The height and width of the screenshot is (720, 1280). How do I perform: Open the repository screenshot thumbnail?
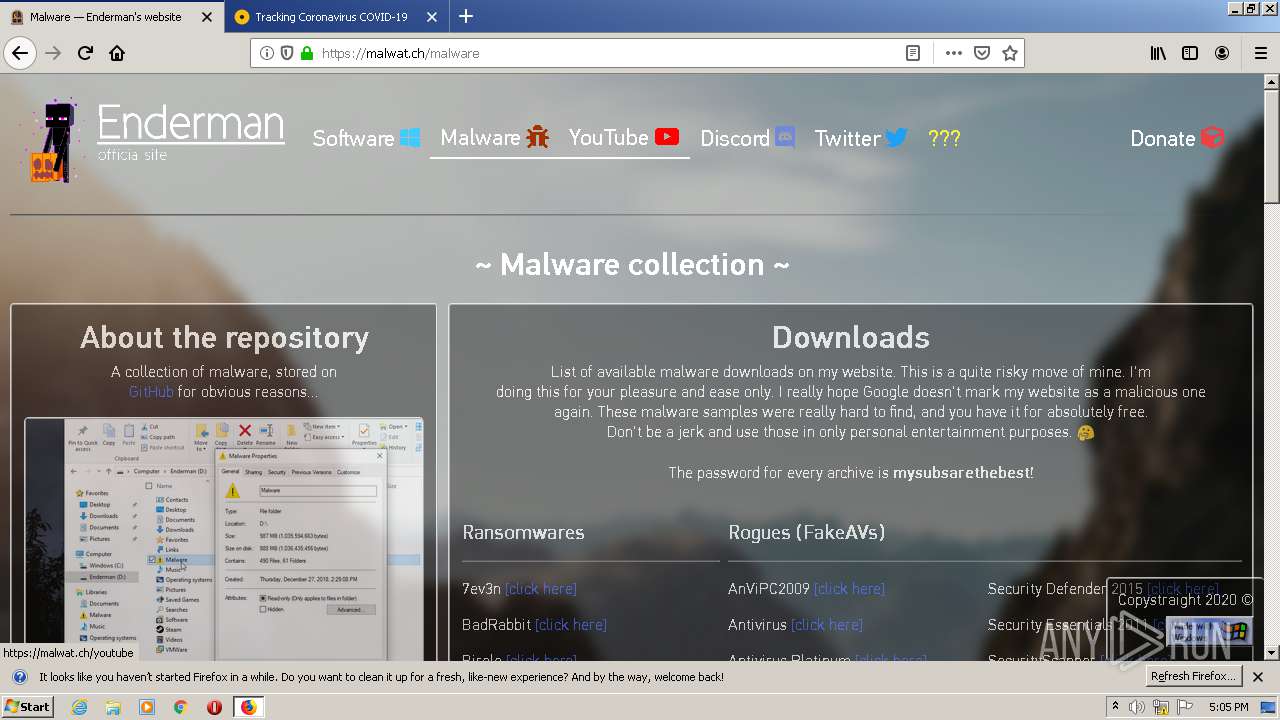pyautogui.click(x=224, y=539)
